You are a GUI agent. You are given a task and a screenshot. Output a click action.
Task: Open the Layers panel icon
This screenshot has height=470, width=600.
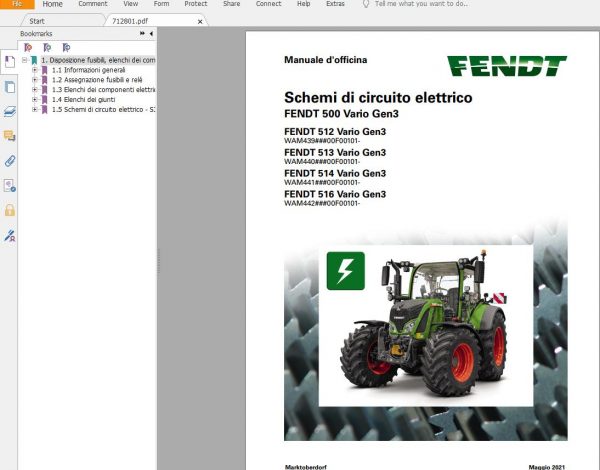[10, 111]
